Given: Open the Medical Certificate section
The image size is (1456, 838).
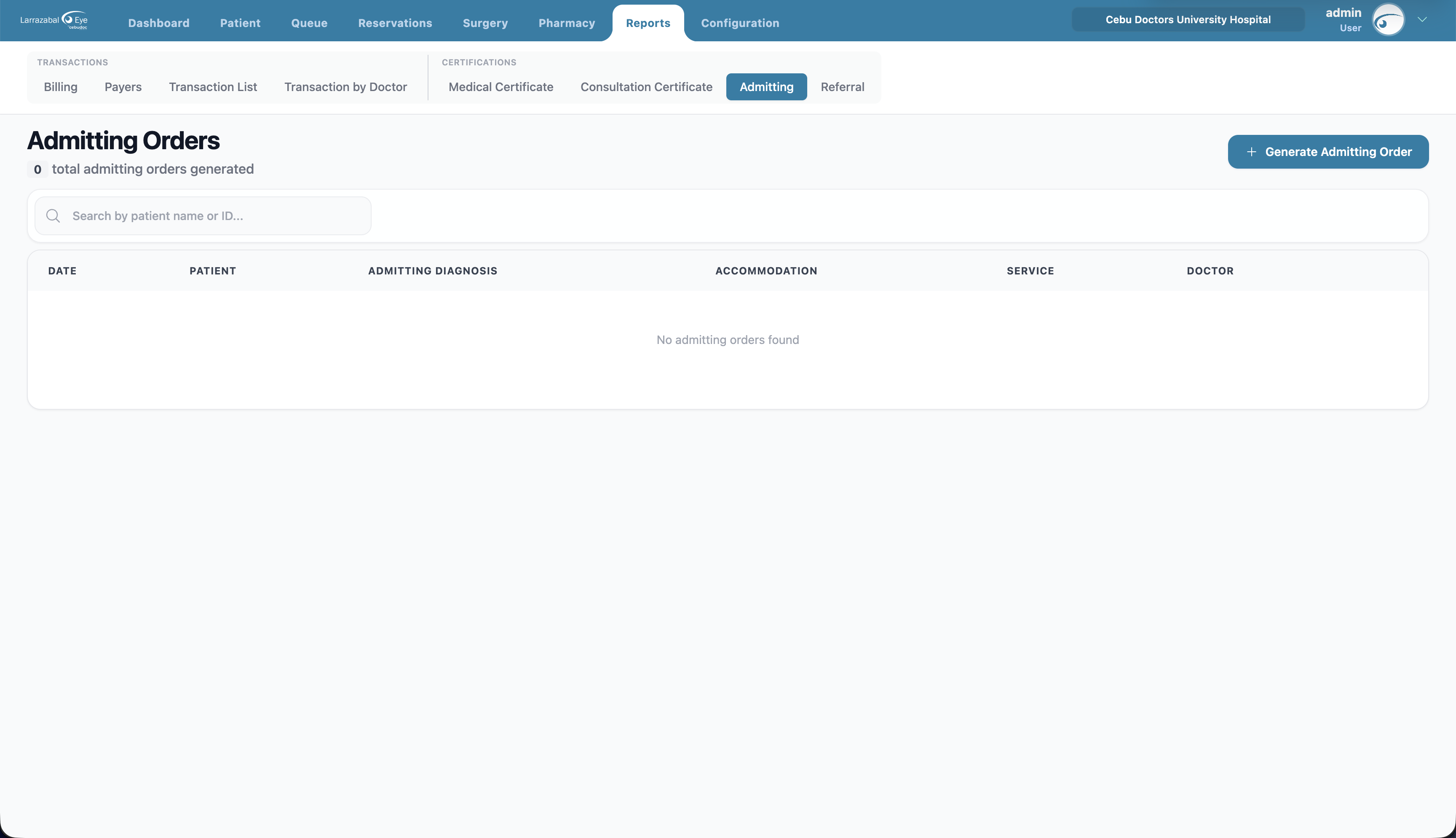Looking at the screenshot, I should coord(501,87).
